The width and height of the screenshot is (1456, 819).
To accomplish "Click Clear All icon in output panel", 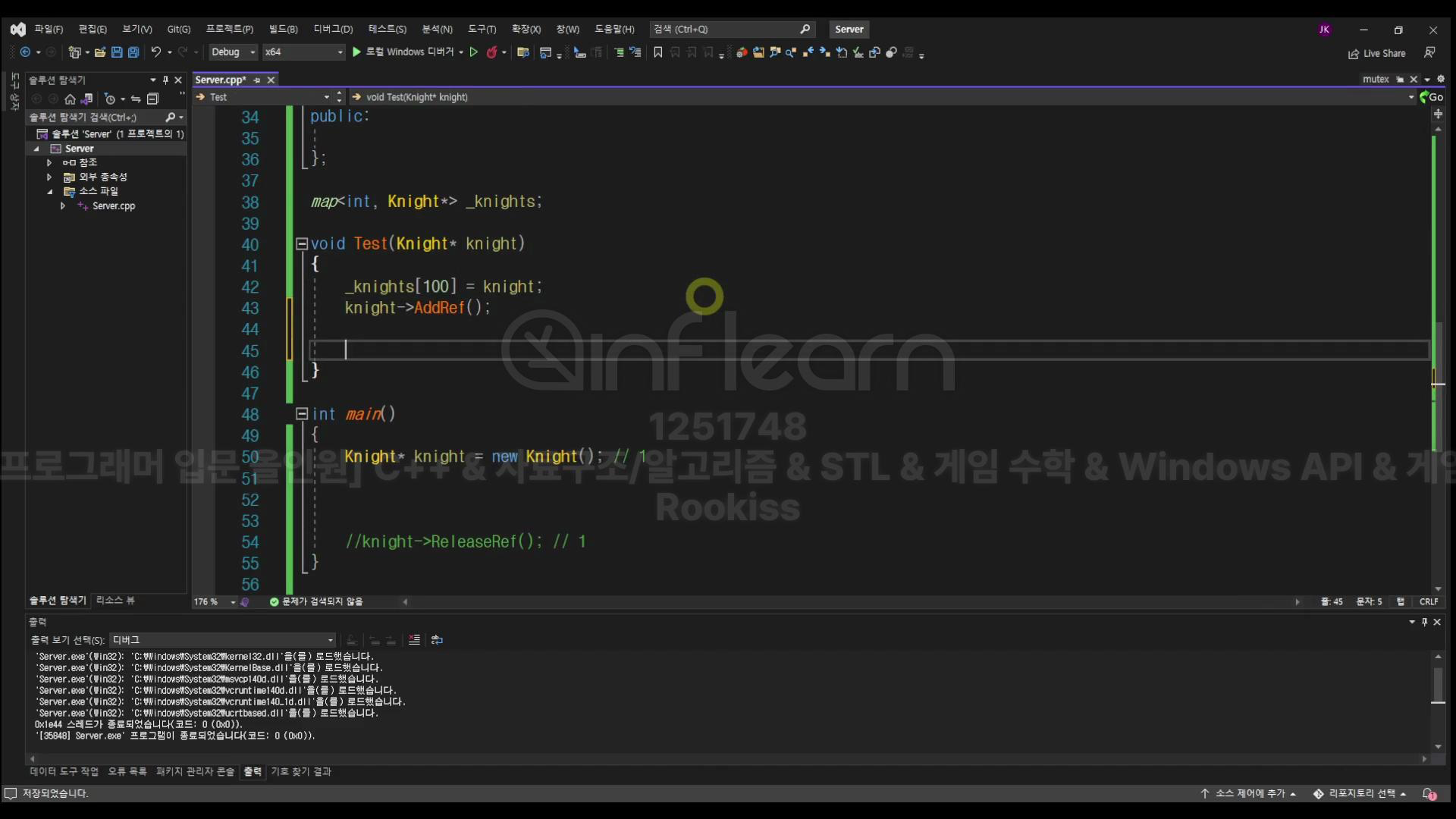I will click(414, 640).
